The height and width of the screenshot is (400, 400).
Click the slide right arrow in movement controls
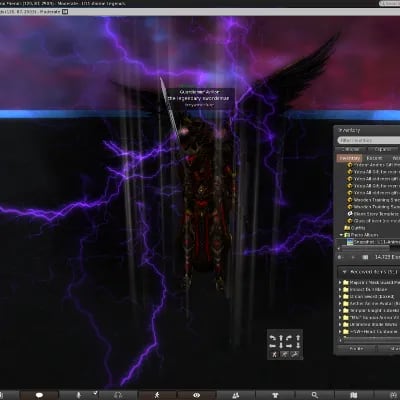(x=289, y=345)
